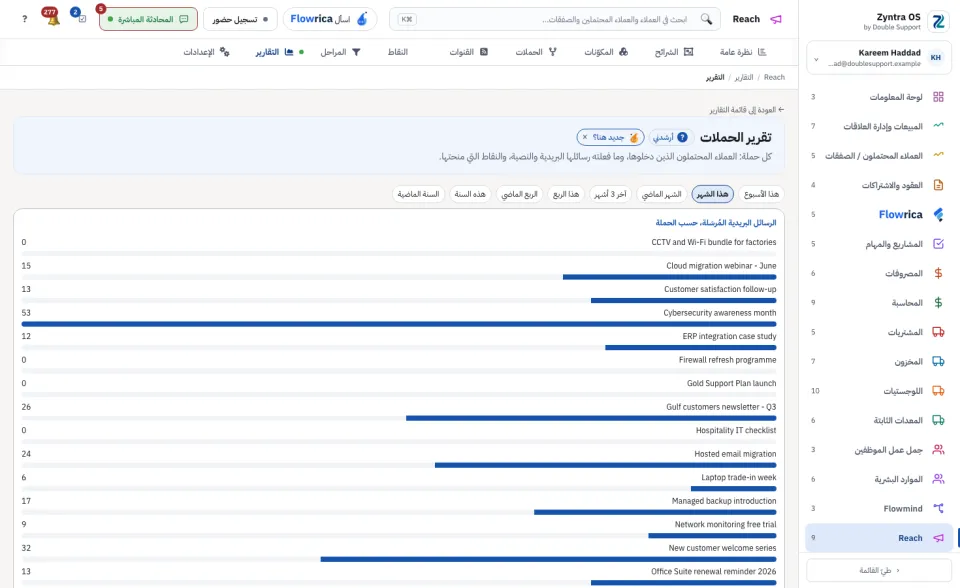Click the المبيعات وإدارة العلاقات trend icon
The height and width of the screenshot is (588, 960).
(938, 126)
